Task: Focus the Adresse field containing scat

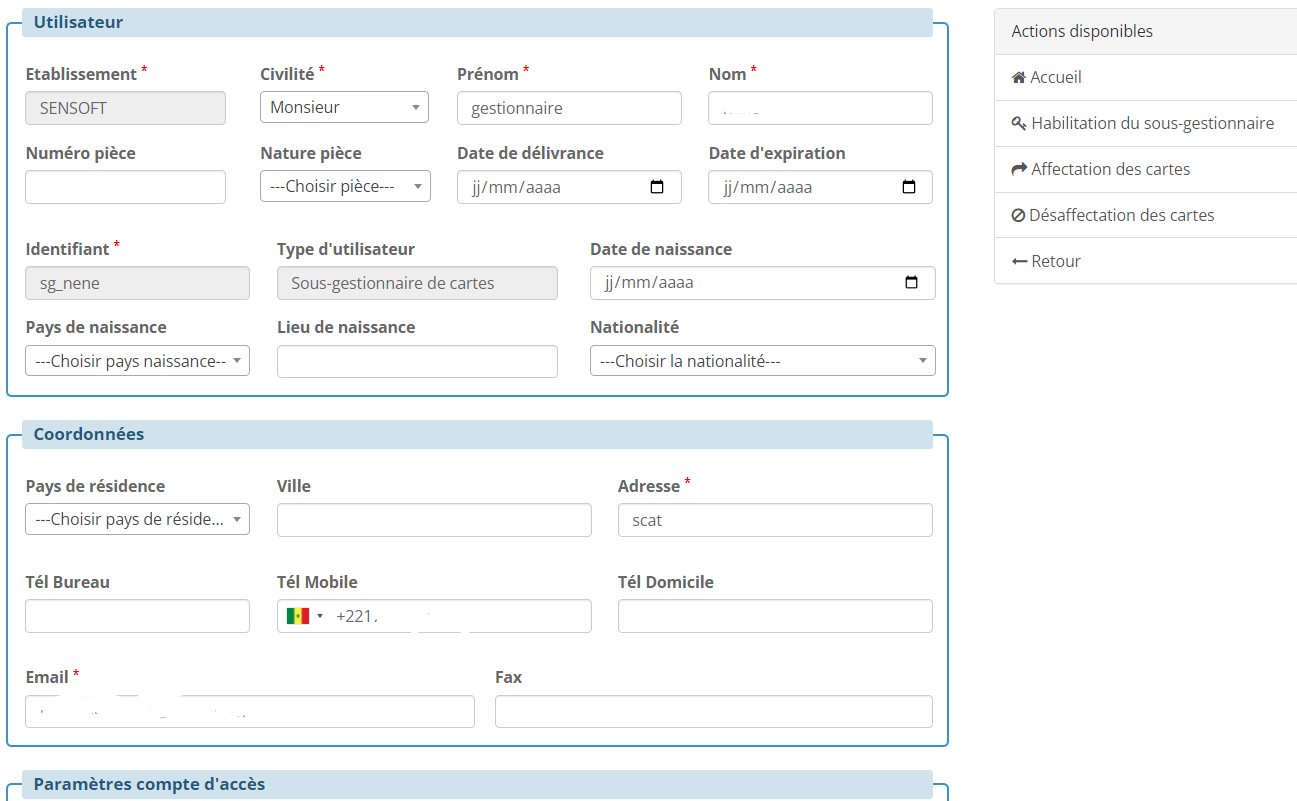Action: coord(775,520)
